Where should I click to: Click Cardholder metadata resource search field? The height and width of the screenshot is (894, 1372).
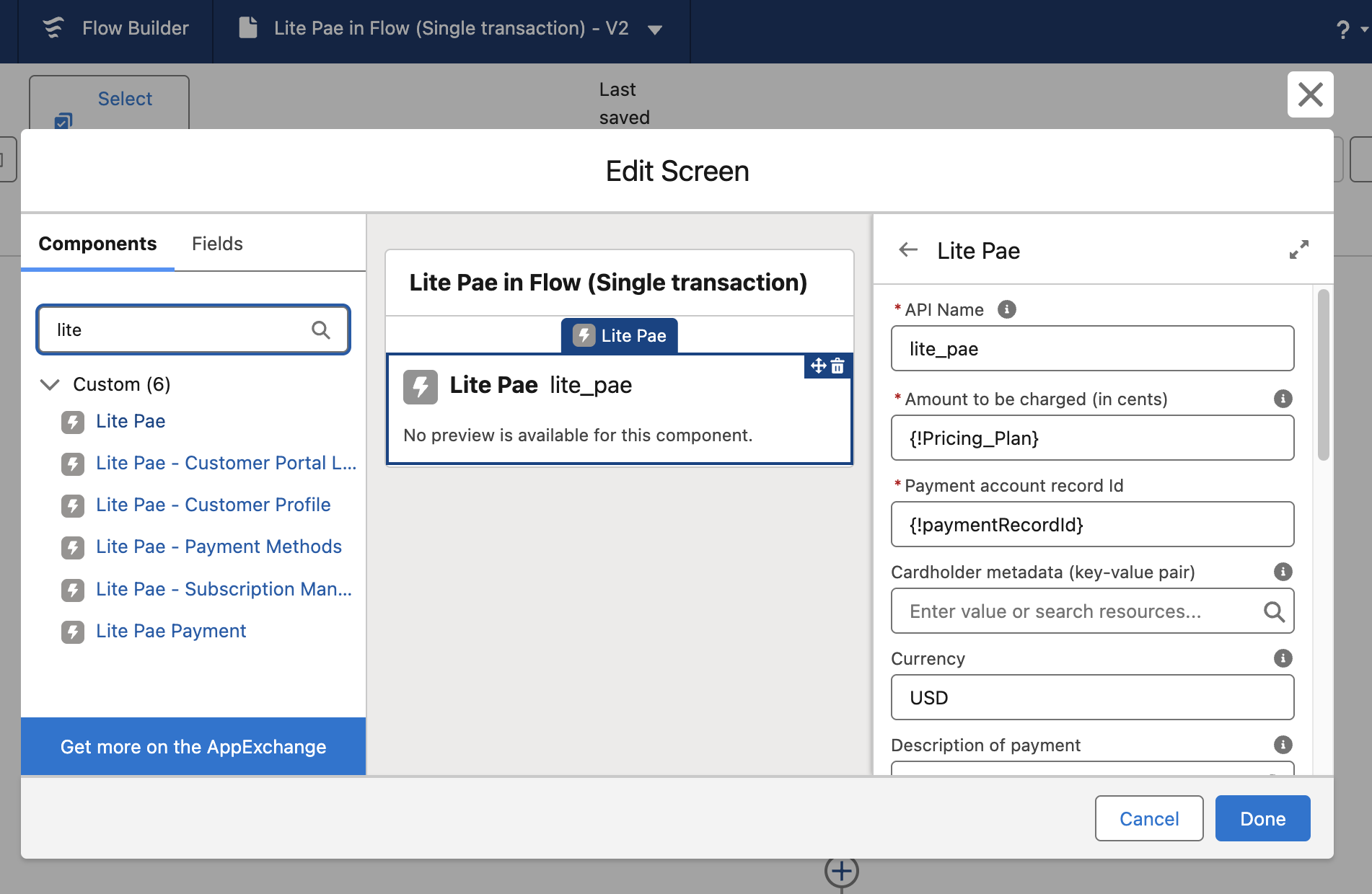[1092, 611]
